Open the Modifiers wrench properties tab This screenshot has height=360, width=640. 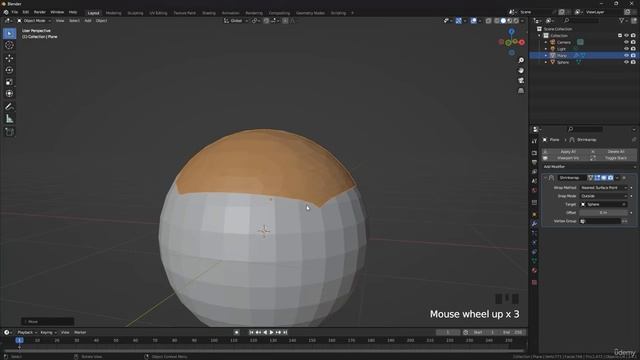pyautogui.click(x=534, y=224)
